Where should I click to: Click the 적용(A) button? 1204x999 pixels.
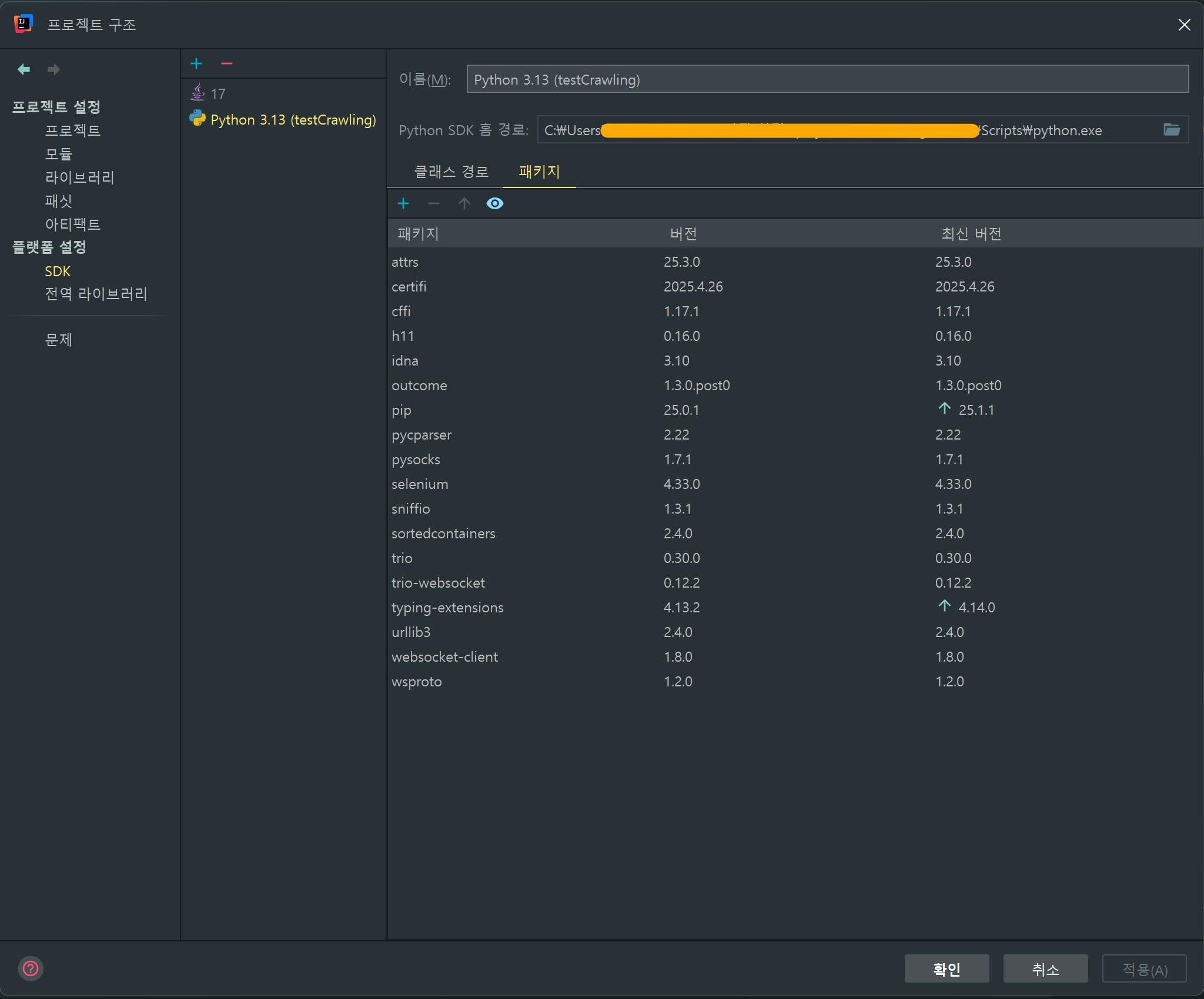(x=1145, y=969)
